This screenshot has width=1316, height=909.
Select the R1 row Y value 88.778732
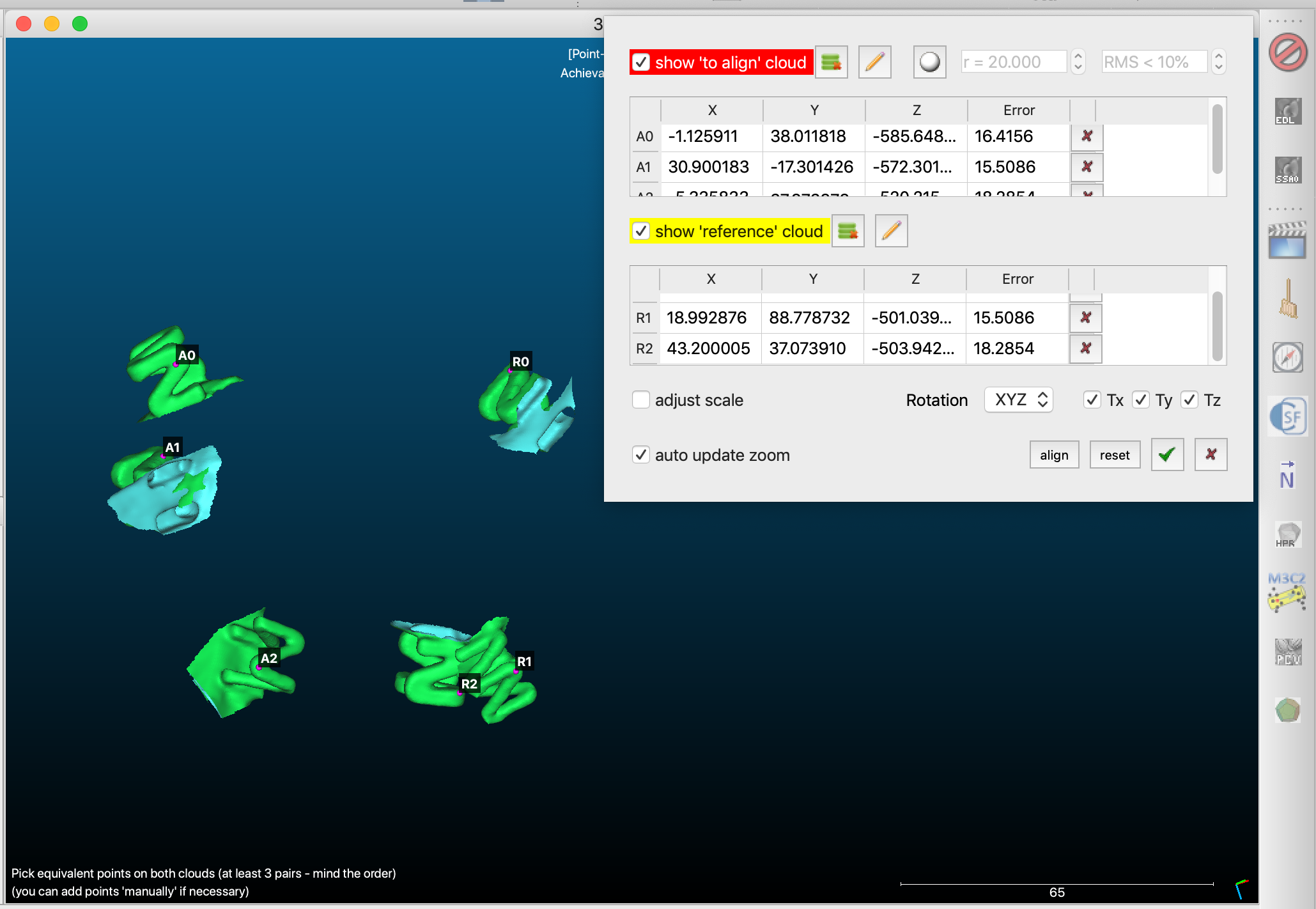812,318
